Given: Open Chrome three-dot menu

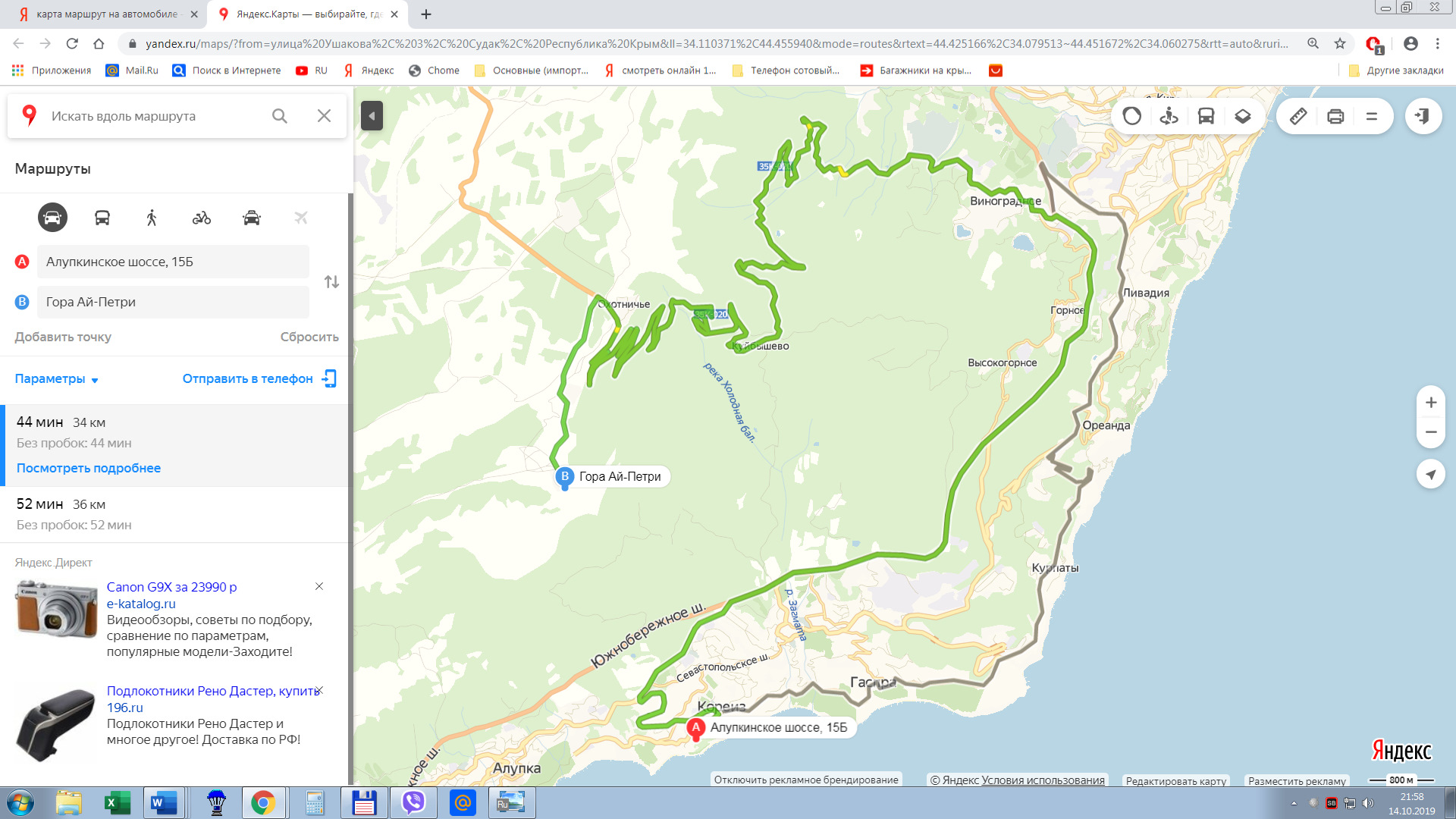Looking at the screenshot, I should (1437, 43).
